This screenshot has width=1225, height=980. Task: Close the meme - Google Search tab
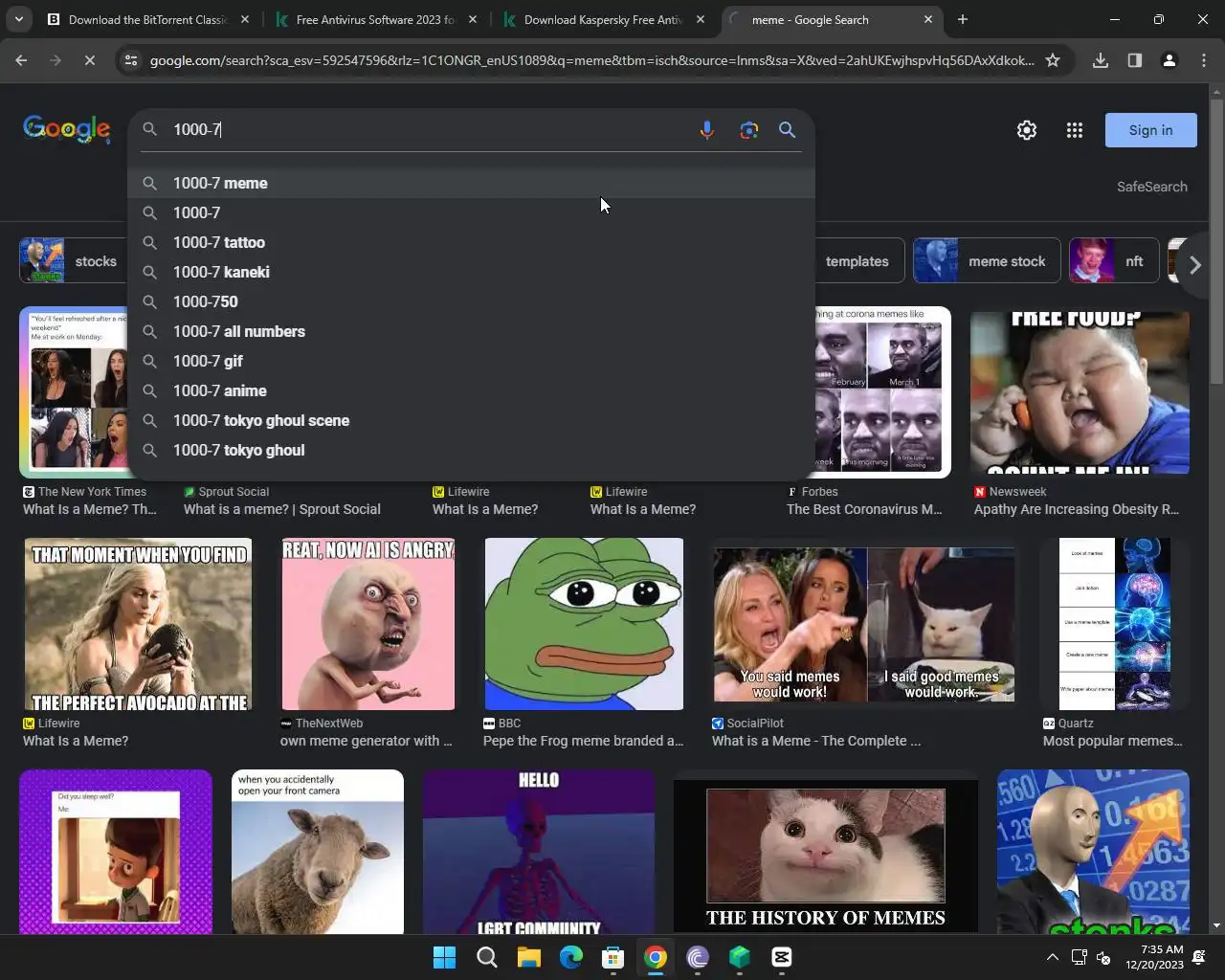(927, 19)
